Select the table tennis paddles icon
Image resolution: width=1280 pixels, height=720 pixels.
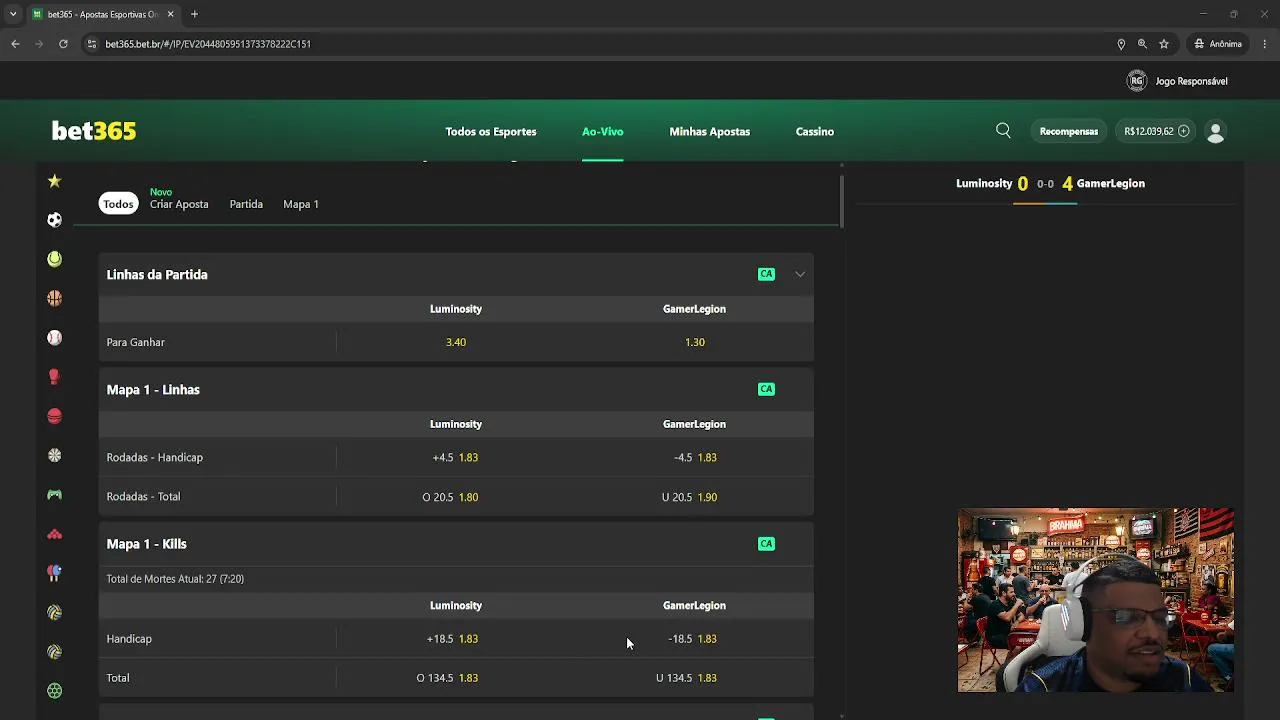click(54, 573)
